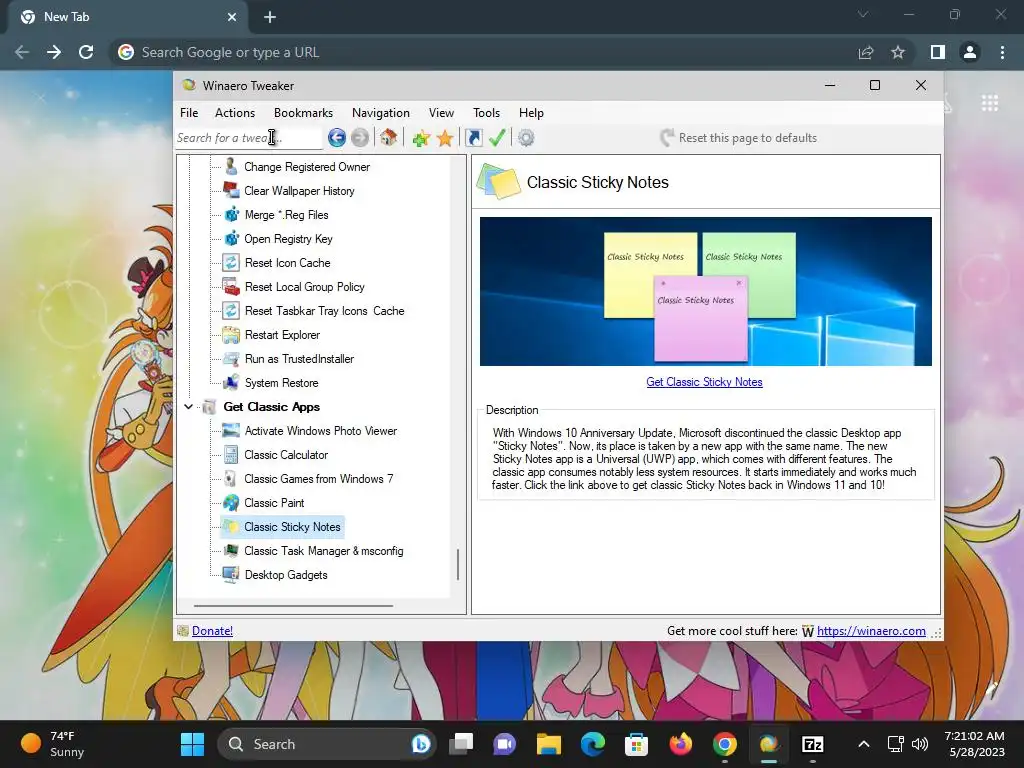Open Microsoft Edge from the taskbar
The image size is (1024, 768).
pos(593,744)
